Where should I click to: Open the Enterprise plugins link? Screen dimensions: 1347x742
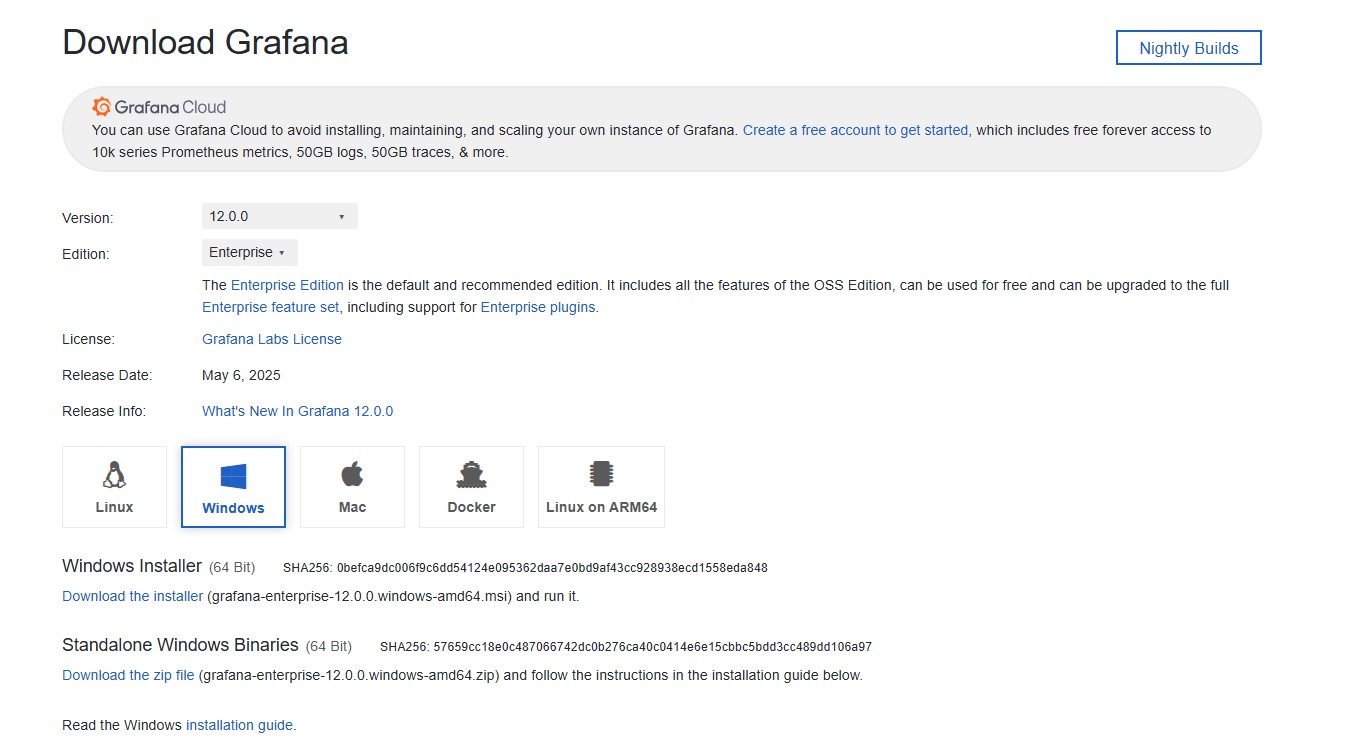pyautogui.click(x=537, y=307)
